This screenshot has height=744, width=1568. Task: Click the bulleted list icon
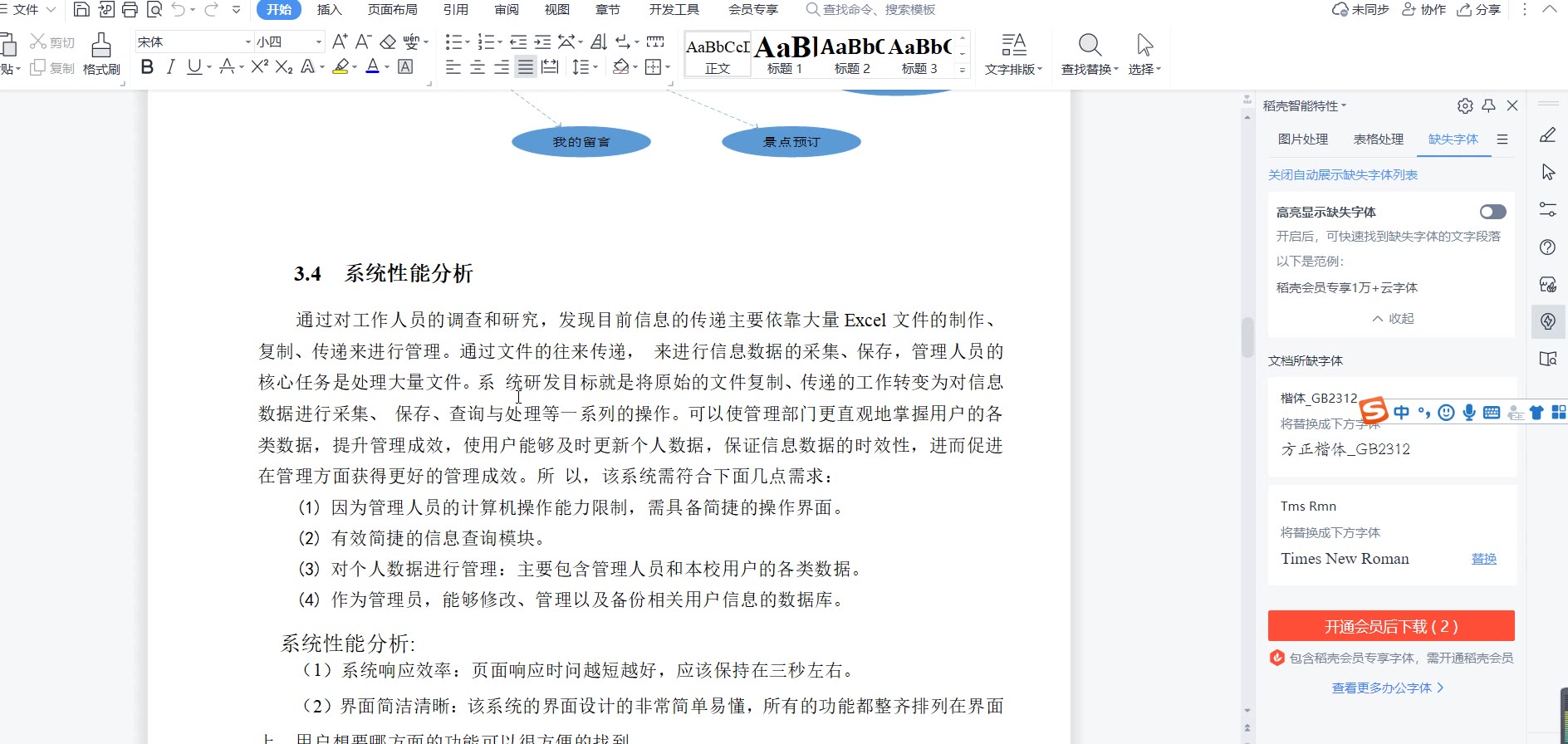(x=453, y=42)
